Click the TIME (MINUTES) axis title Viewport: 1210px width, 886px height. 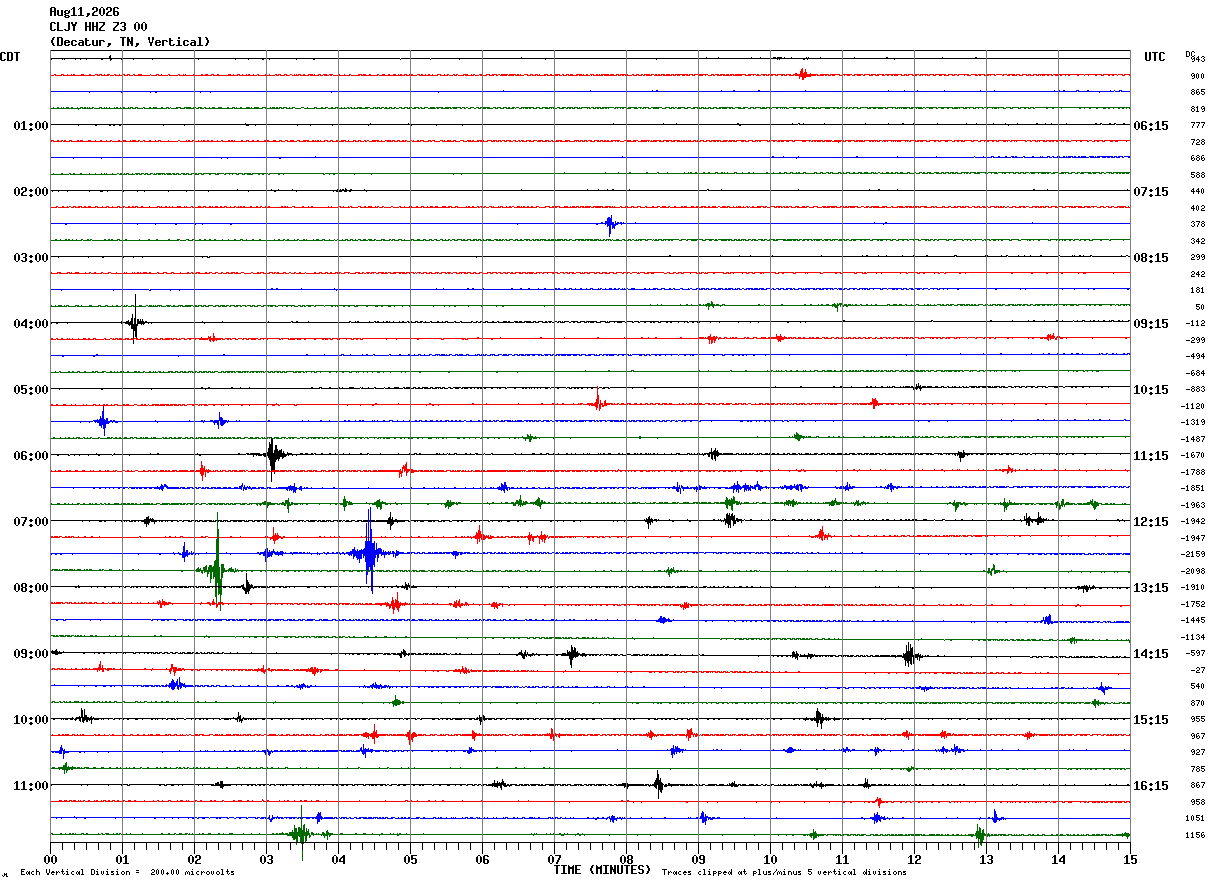tap(602, 870)
